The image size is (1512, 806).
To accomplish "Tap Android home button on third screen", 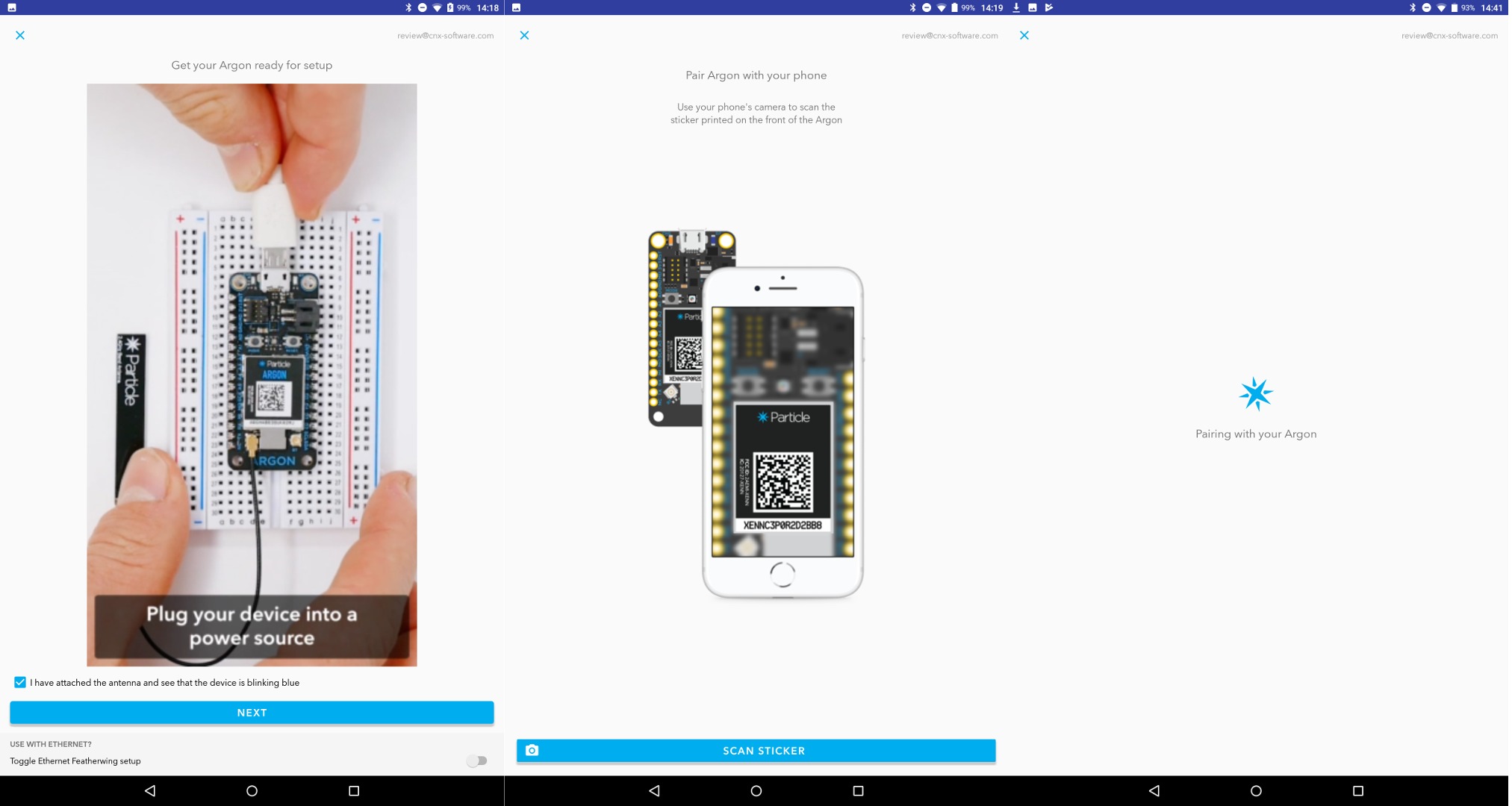I will (1256, 790).
